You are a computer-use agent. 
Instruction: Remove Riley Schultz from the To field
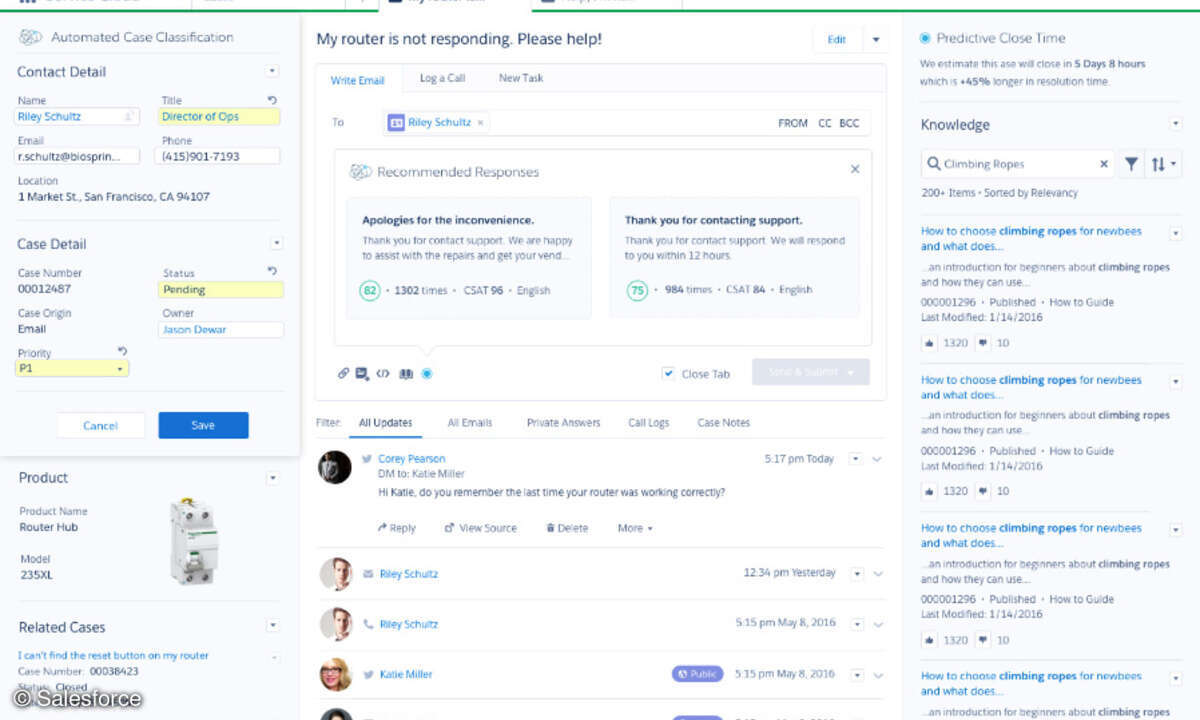(x=480, y=123)
